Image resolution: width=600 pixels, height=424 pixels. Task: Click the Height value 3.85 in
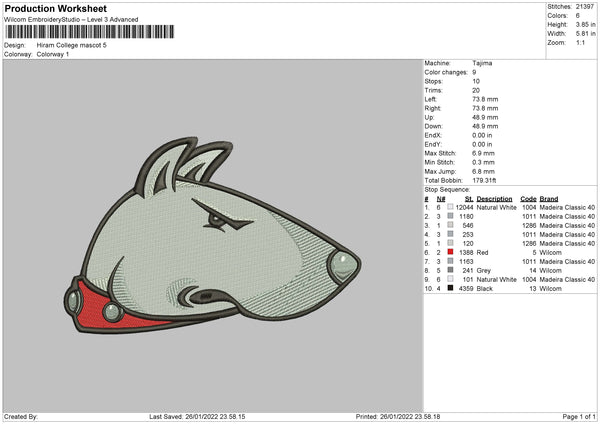[x=585, y=24]
